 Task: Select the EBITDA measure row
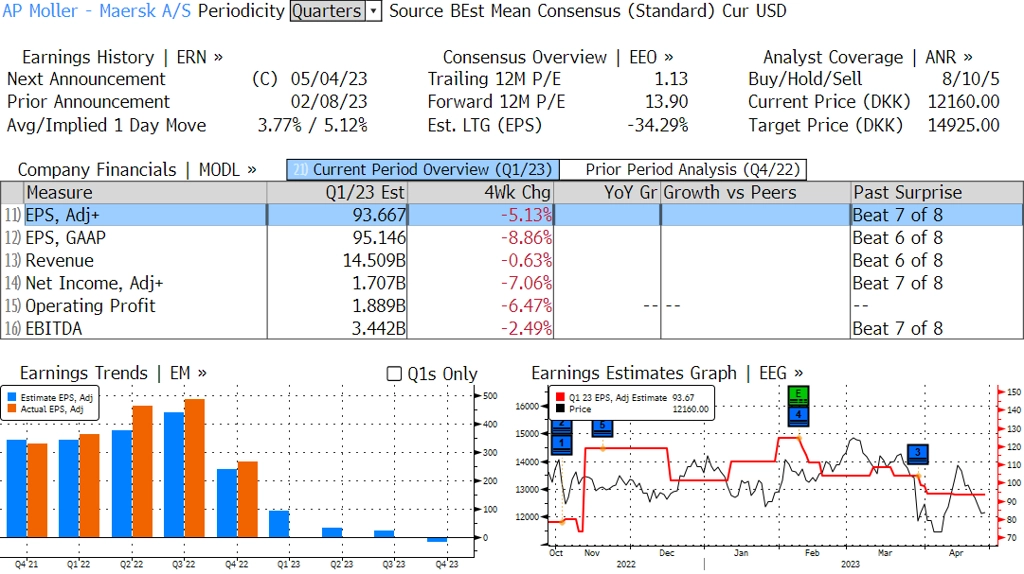point(512,328)
